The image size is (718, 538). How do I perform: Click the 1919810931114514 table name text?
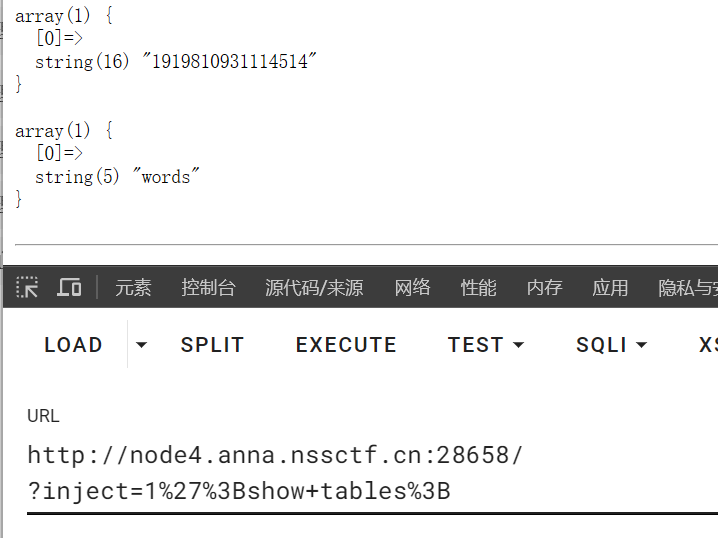pyautogui.click(x=229, y=61)
